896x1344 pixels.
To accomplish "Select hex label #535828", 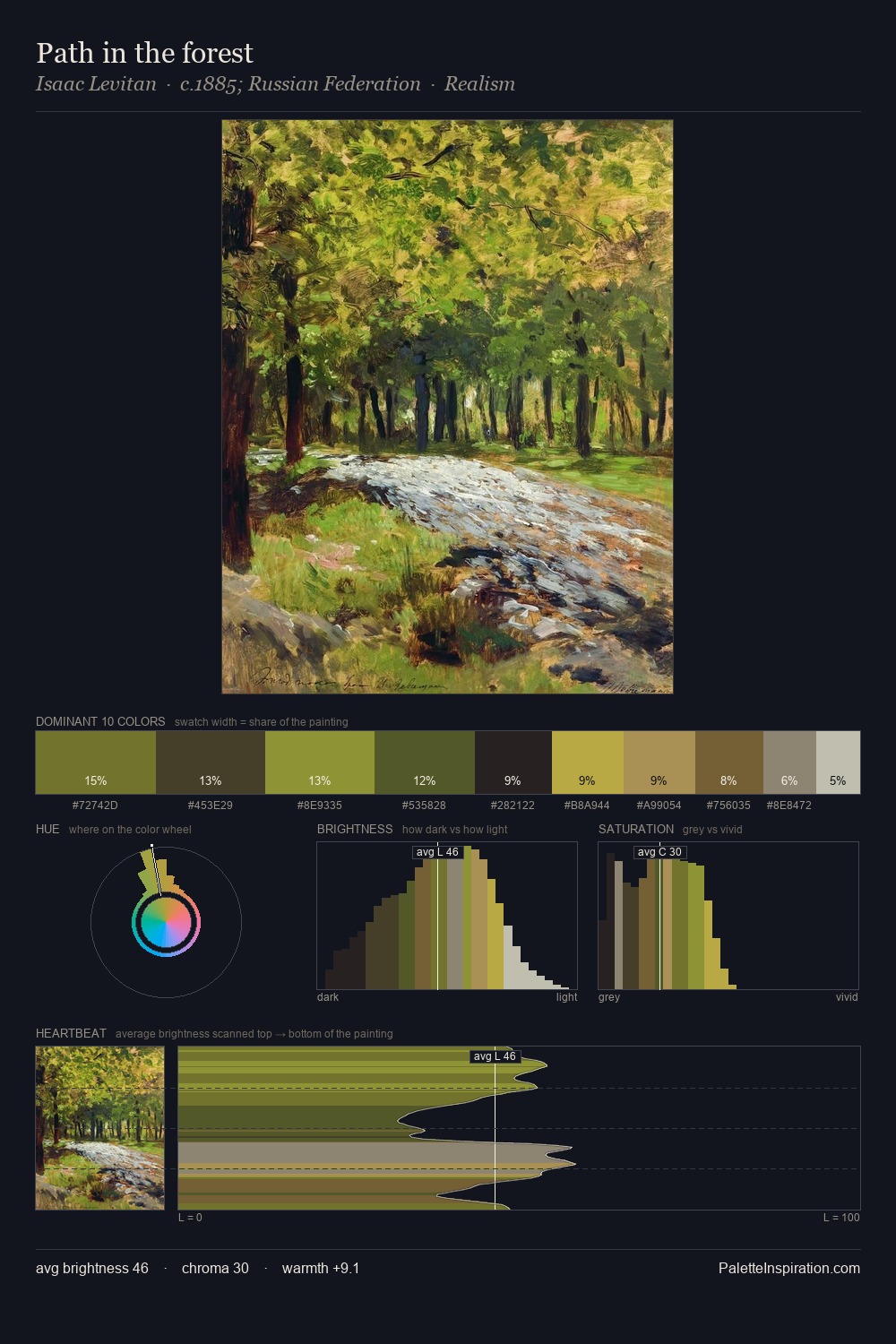I will 424,806.
